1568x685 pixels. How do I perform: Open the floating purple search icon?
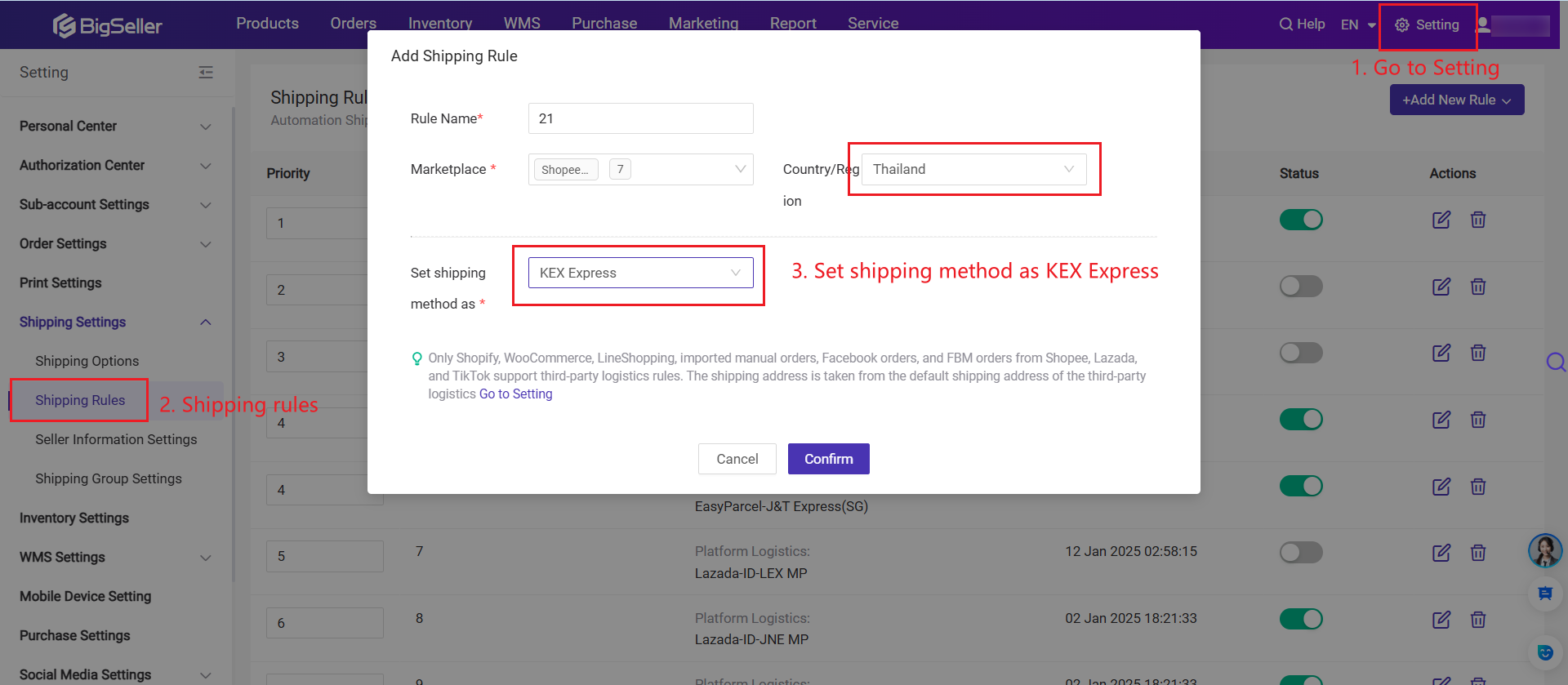[1556, 362]
